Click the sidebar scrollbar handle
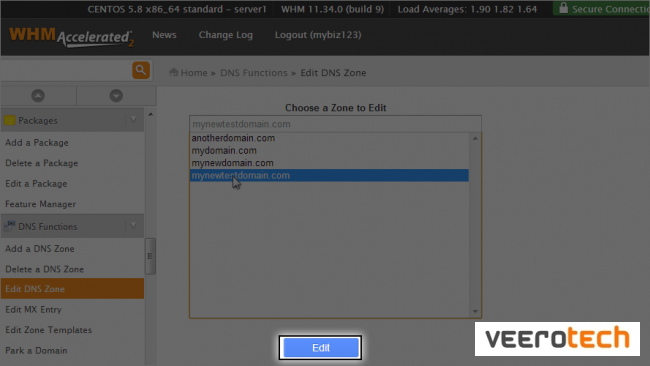 click(150, 256)
